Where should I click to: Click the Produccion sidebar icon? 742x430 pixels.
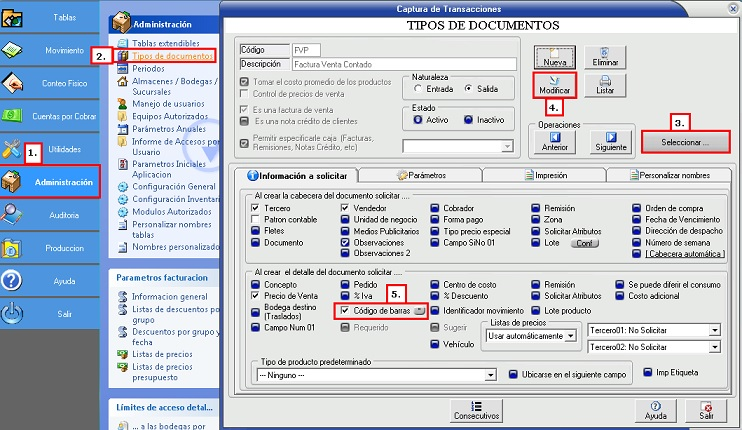point(14,246)
